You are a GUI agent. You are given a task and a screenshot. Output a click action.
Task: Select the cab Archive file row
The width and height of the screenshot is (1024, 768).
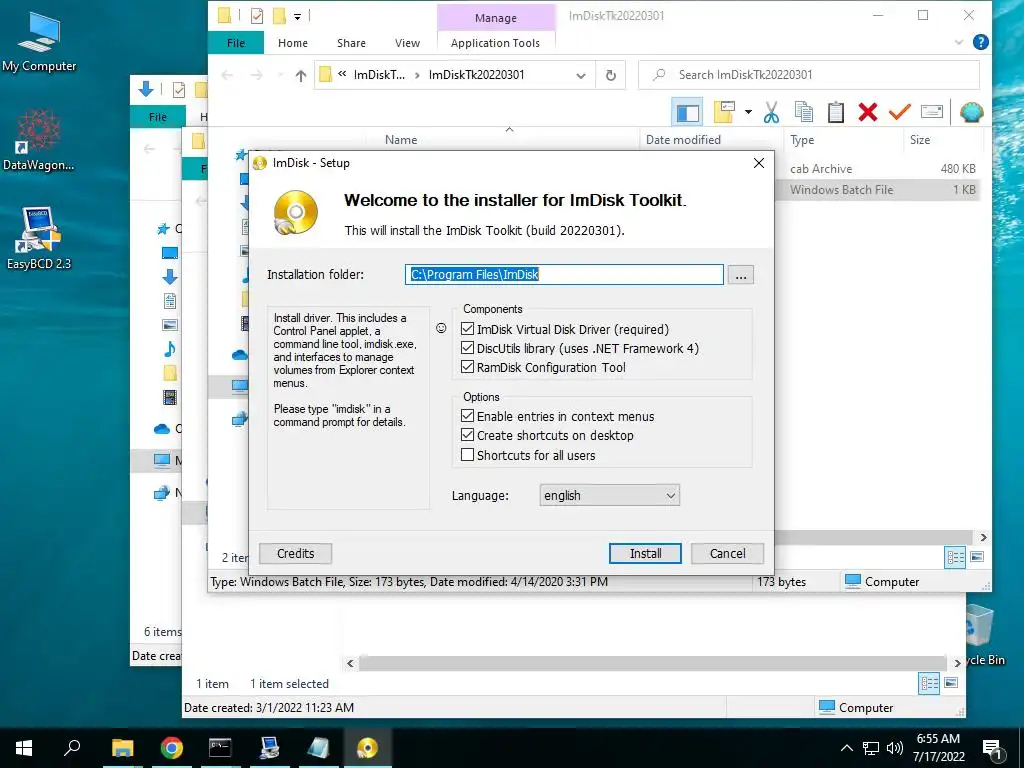pyautogui.click(x=877, y=168)
